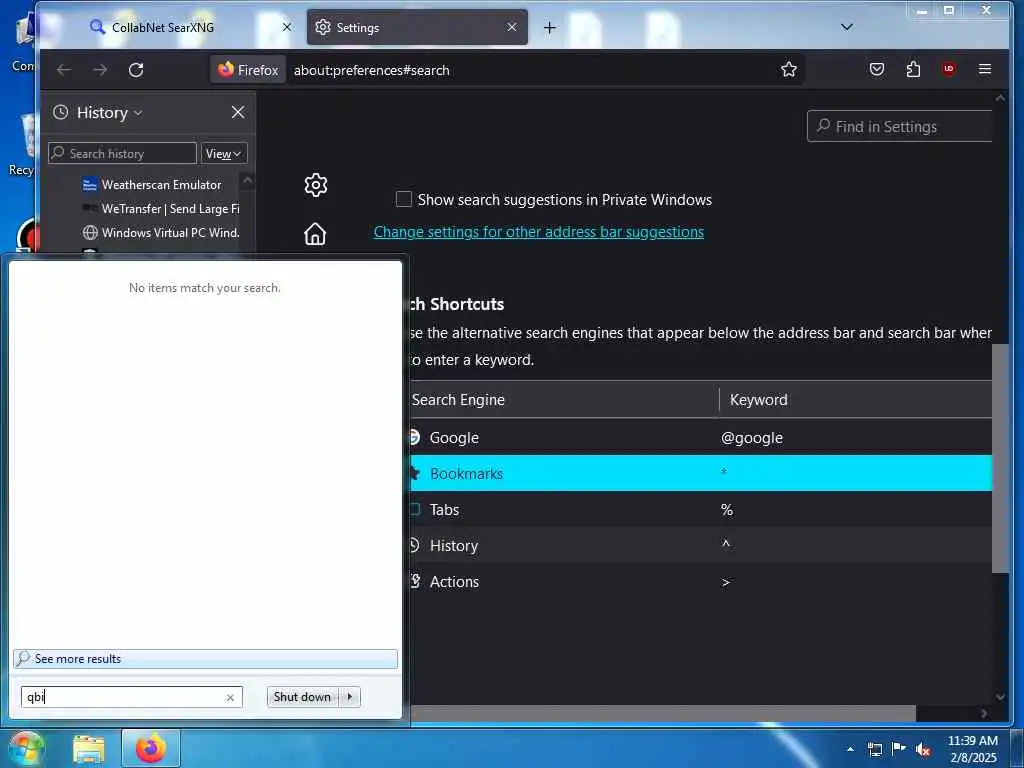1024x768 pixels.
Task: Click the muted volume tray icon
Action: 923,749
